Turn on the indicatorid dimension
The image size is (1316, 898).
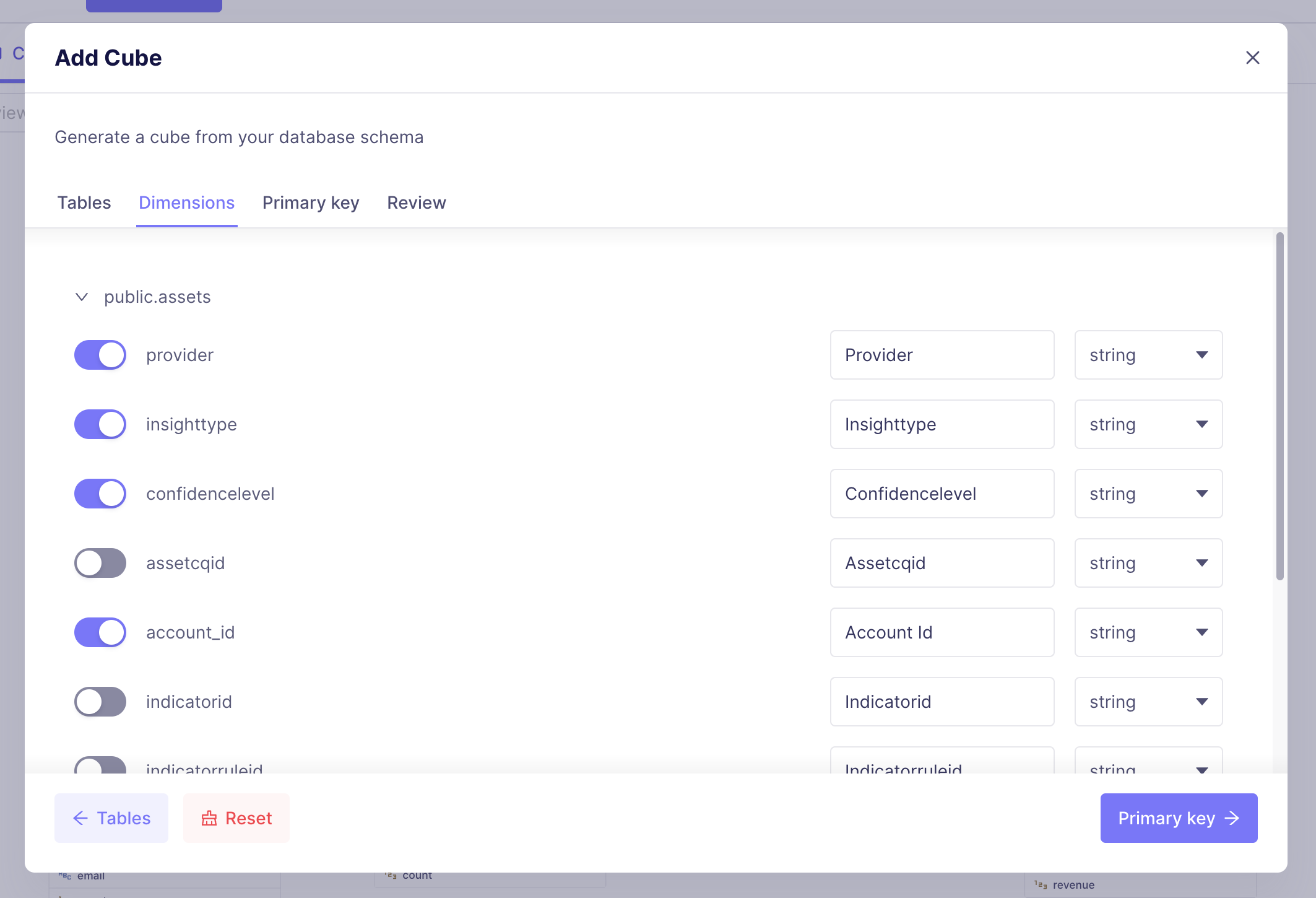click(100, 702)
